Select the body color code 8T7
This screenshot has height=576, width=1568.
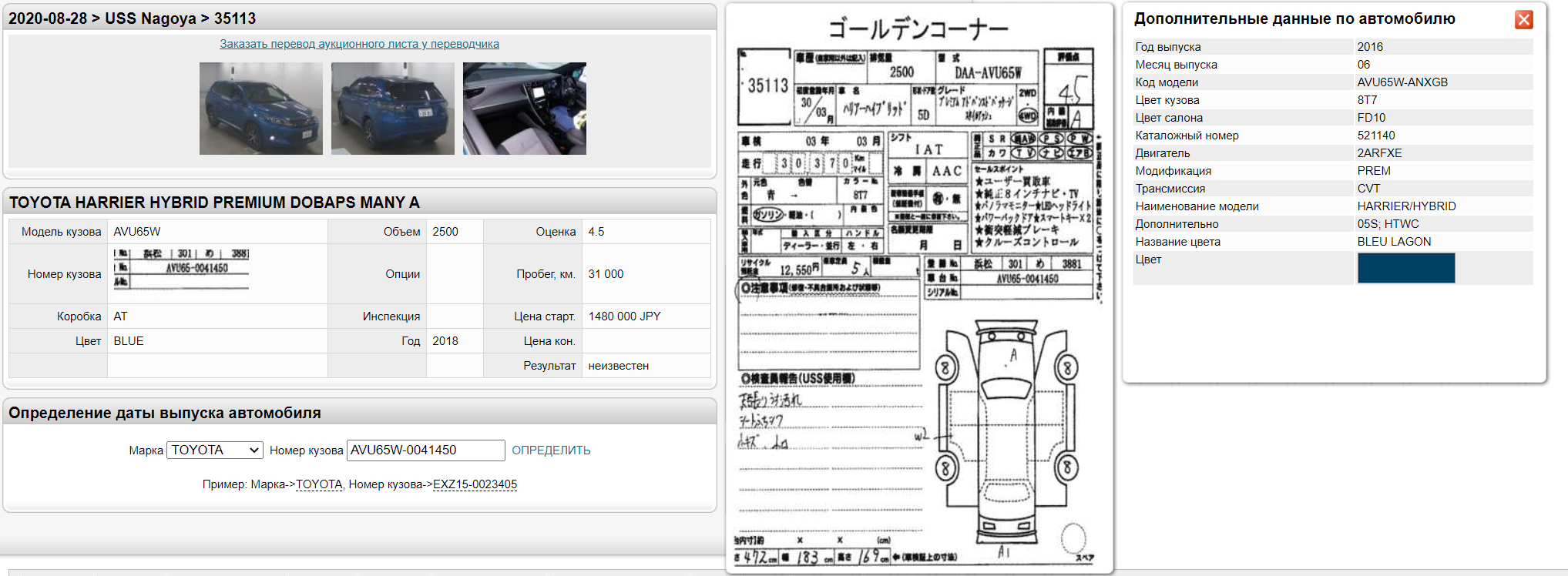(1367, 100)
